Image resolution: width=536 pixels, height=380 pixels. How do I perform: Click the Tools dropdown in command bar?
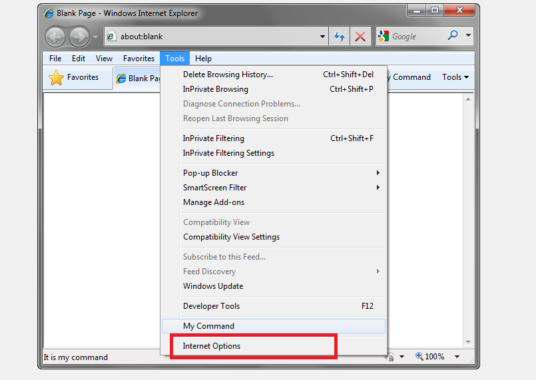(455, 77)
